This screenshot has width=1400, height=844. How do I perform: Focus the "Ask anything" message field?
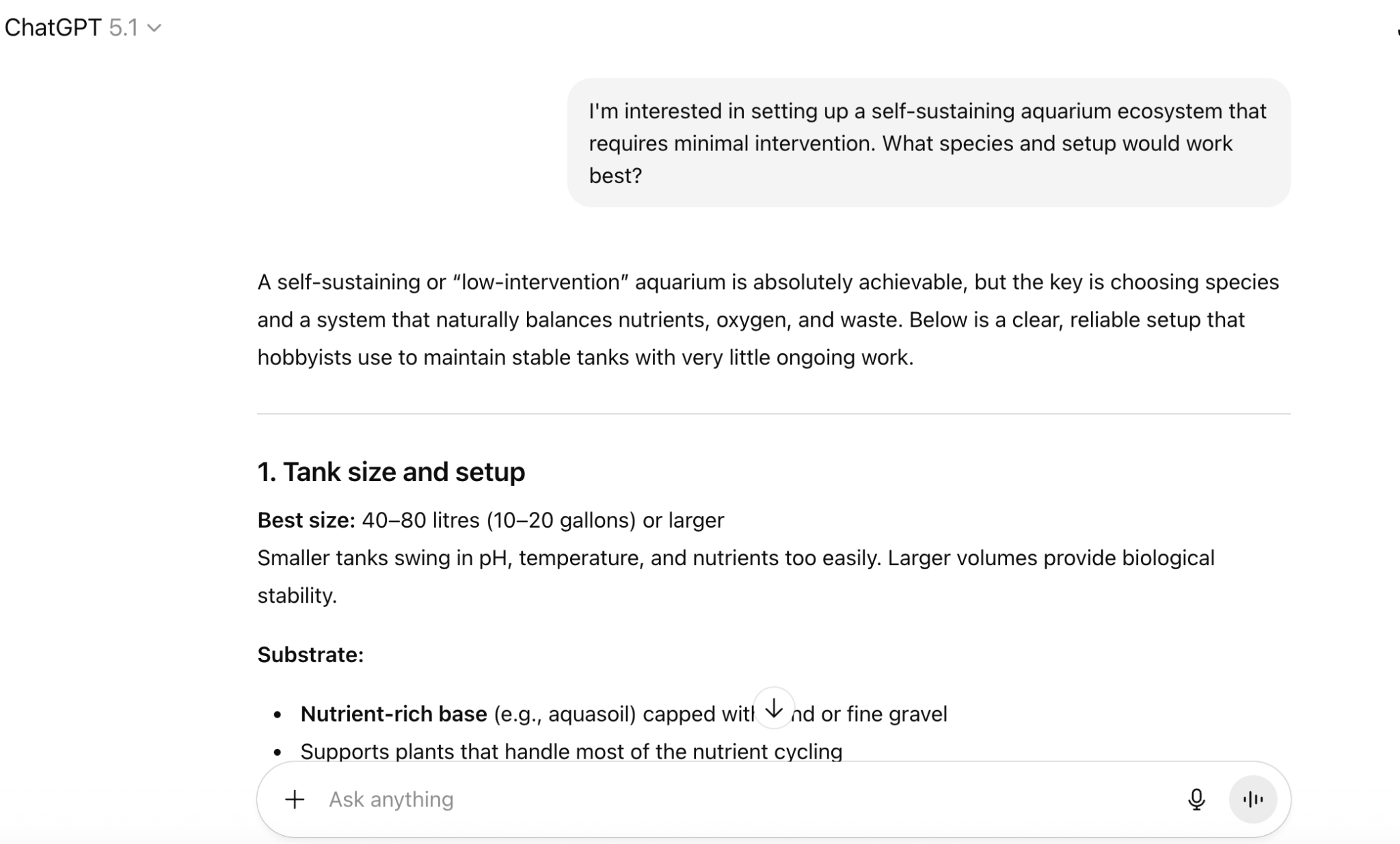[684, 799]
